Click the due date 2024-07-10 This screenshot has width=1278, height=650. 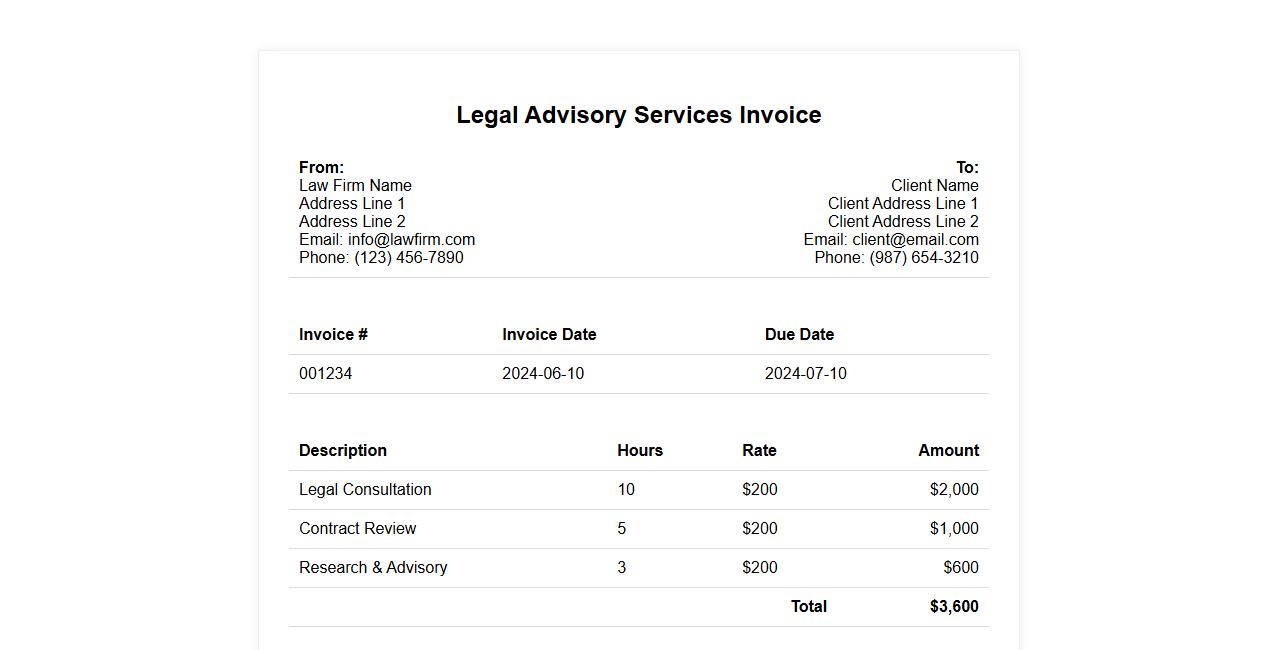tap(805, 374)
